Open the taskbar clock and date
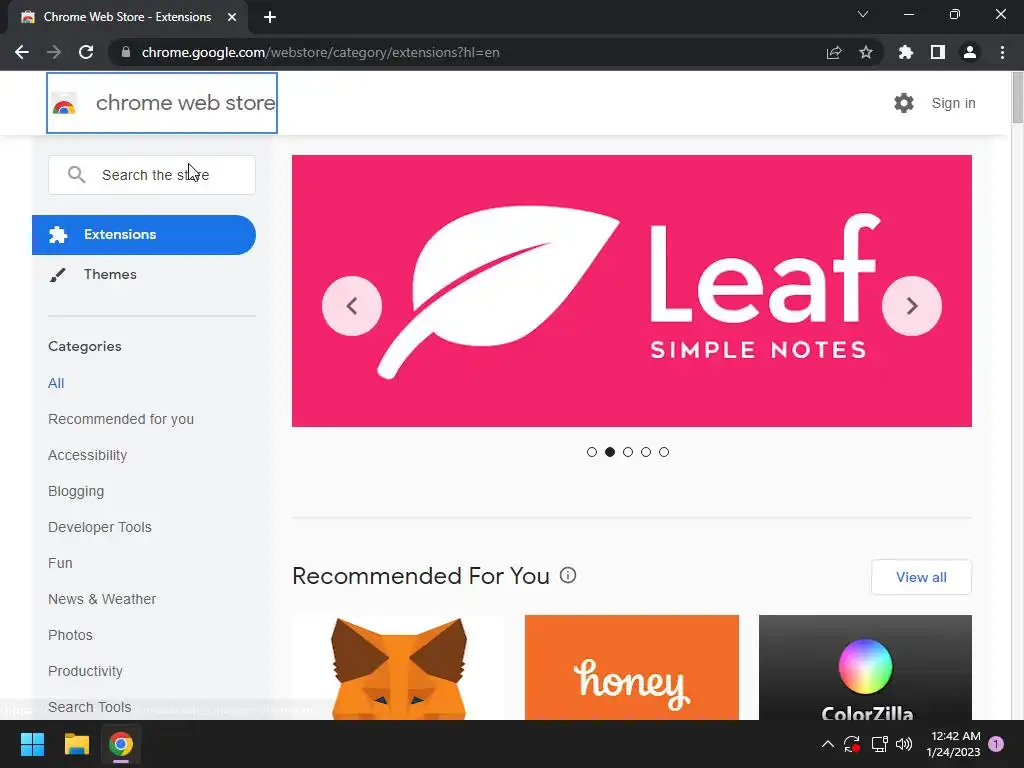1024x768 pixels. pyautogui.click(x=953, y=744)
